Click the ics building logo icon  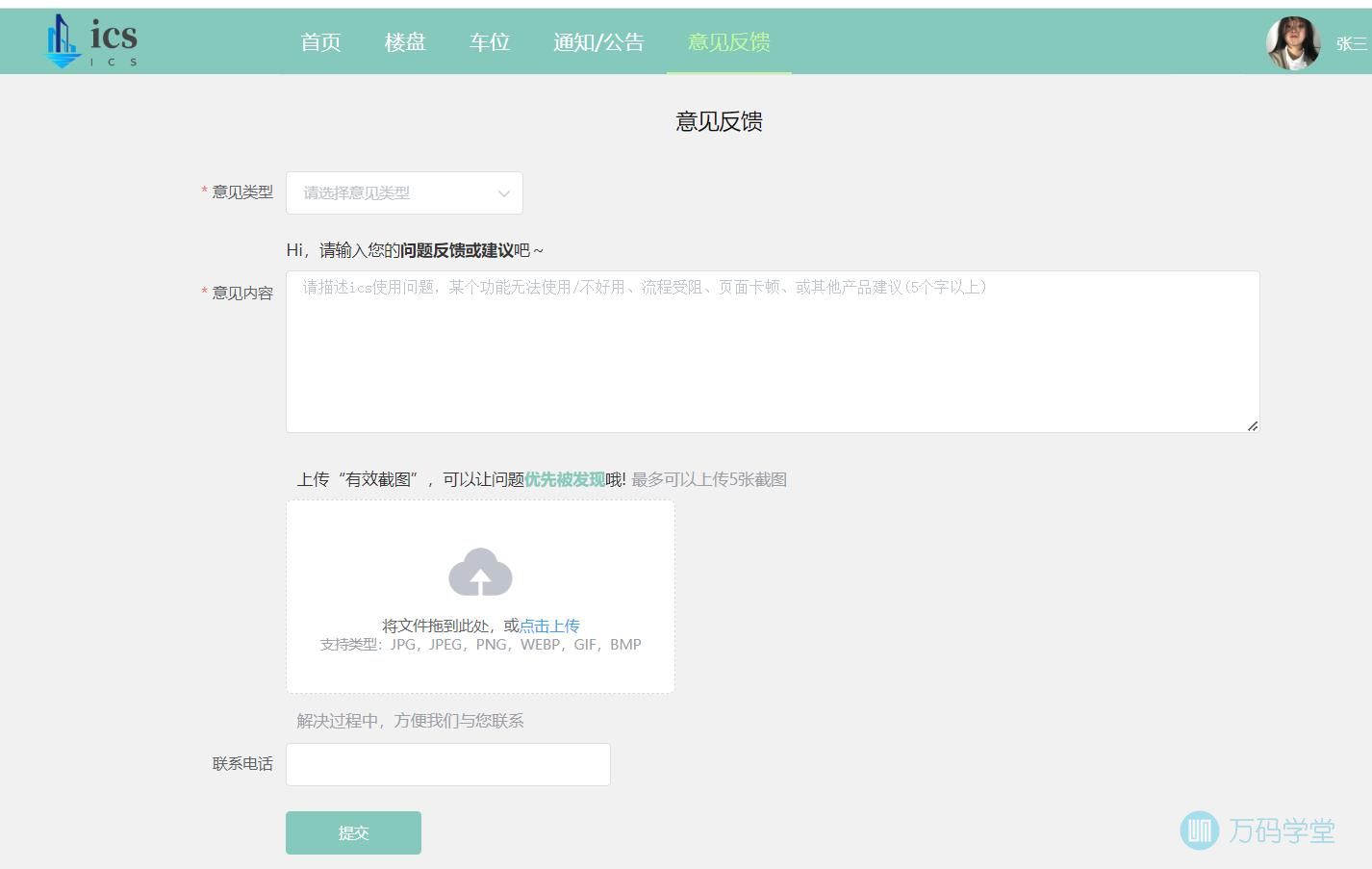click(x=63, y=41)
